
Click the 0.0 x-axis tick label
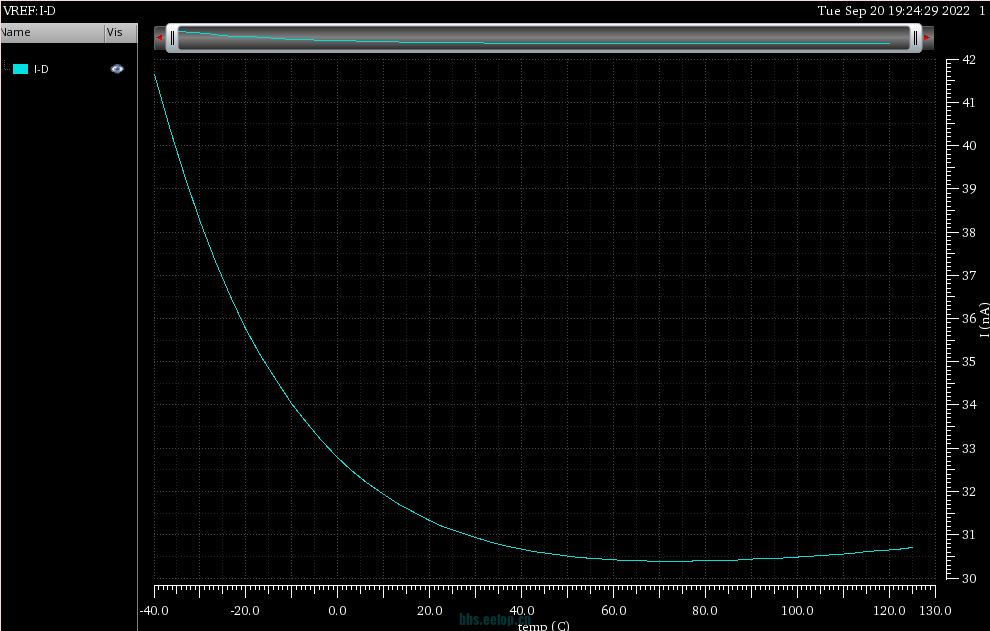coord(337,611)
